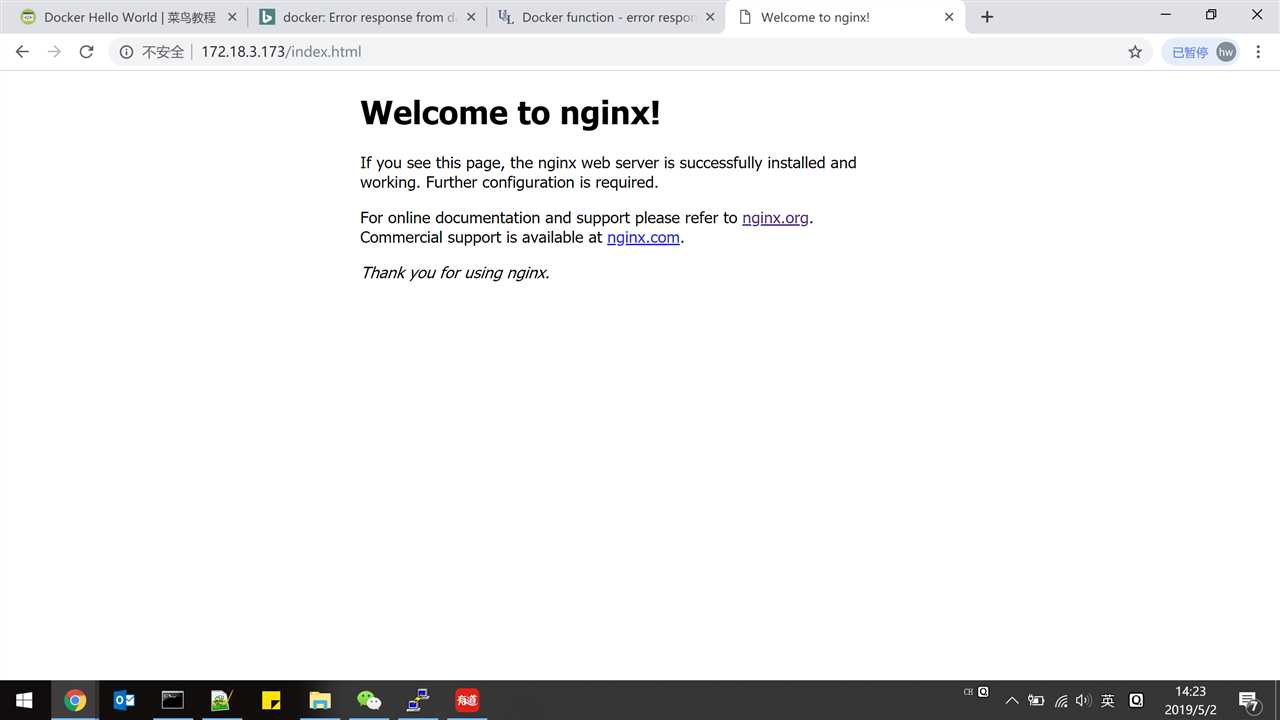Image resolution: width=1280 pixels, height=720 pixels.
Task: Click the 'Thank you for using nginx.' text
Action: [x=455, y=272]
